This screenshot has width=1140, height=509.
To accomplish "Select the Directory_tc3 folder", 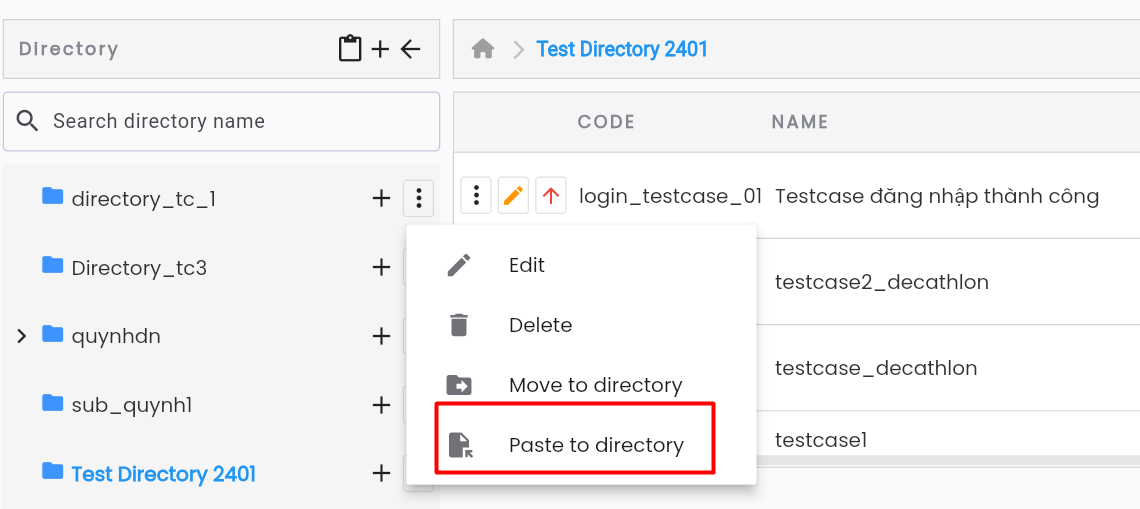I will coord(139,268).
